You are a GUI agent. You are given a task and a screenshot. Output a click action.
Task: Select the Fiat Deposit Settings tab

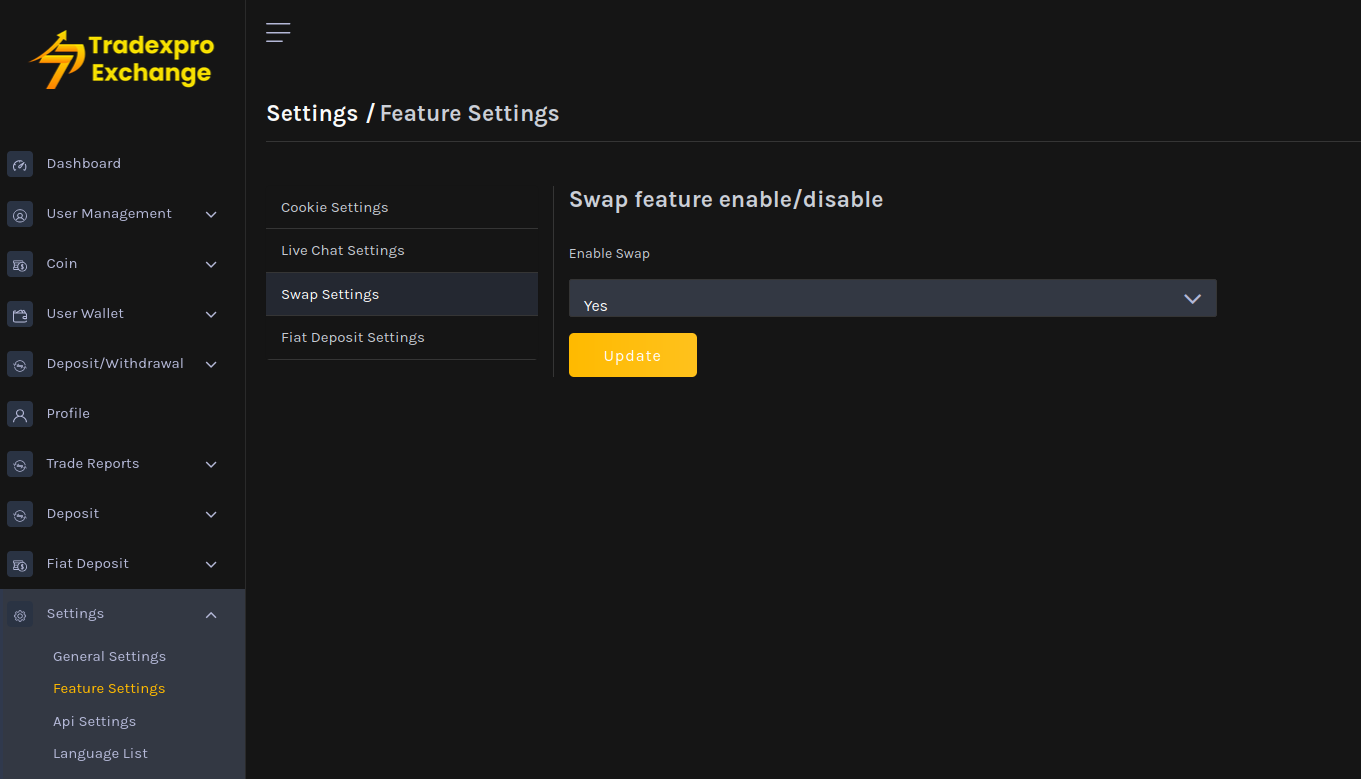pos(353,338)
